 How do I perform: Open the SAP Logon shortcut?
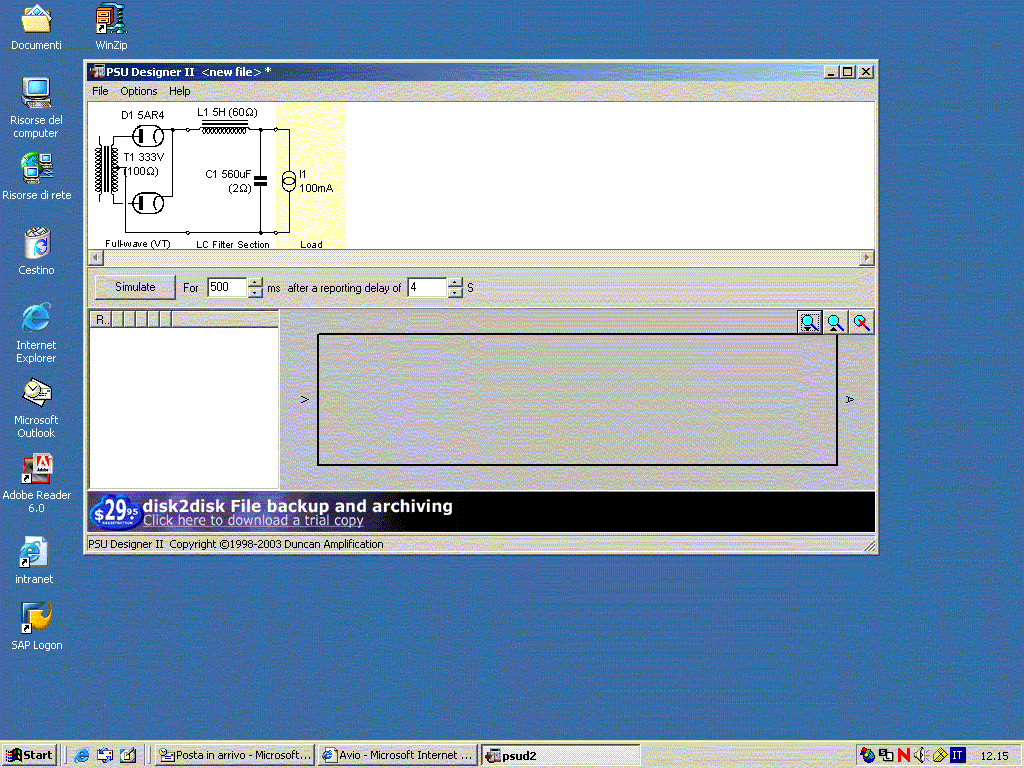(x=36, y=627)
